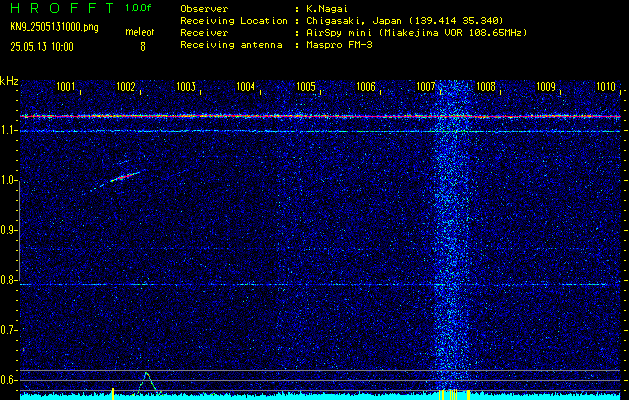Image resolution: width=629 pixels, height=400 pixels.
Task: Click the 1007 time axis label
Action: (426, 86)
